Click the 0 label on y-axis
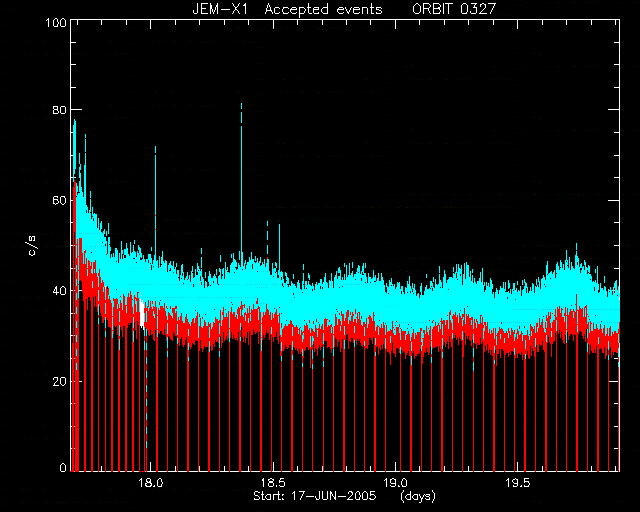 point(63,467)
